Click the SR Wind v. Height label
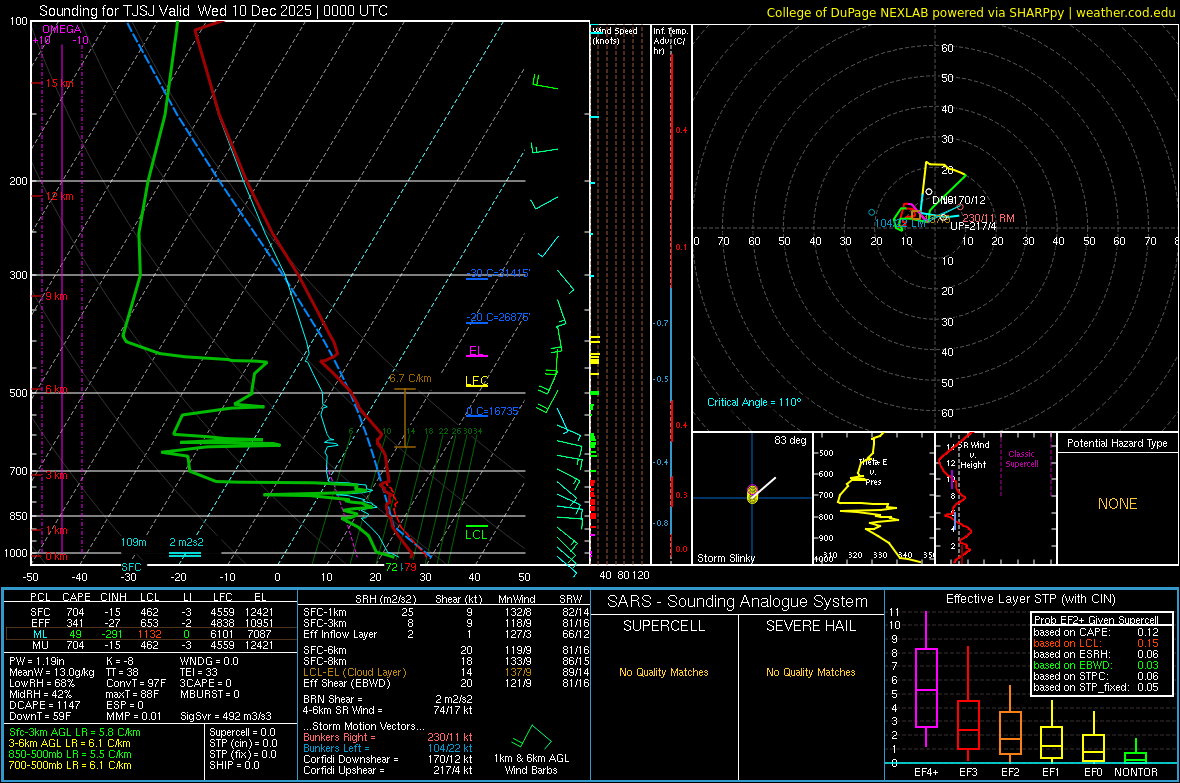 (974, 455)
